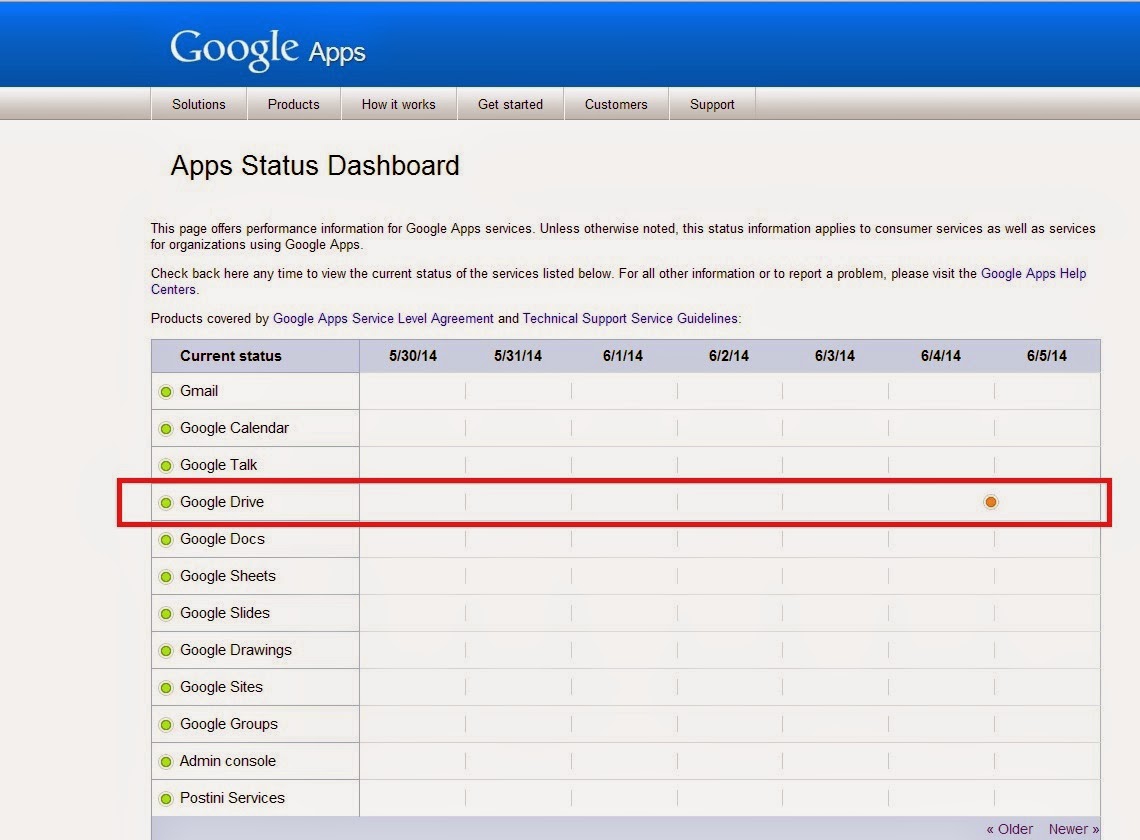The width and height of the screenshot is (1140, 840).
Task: Click the Admin console service name
Action: point(228,761)
